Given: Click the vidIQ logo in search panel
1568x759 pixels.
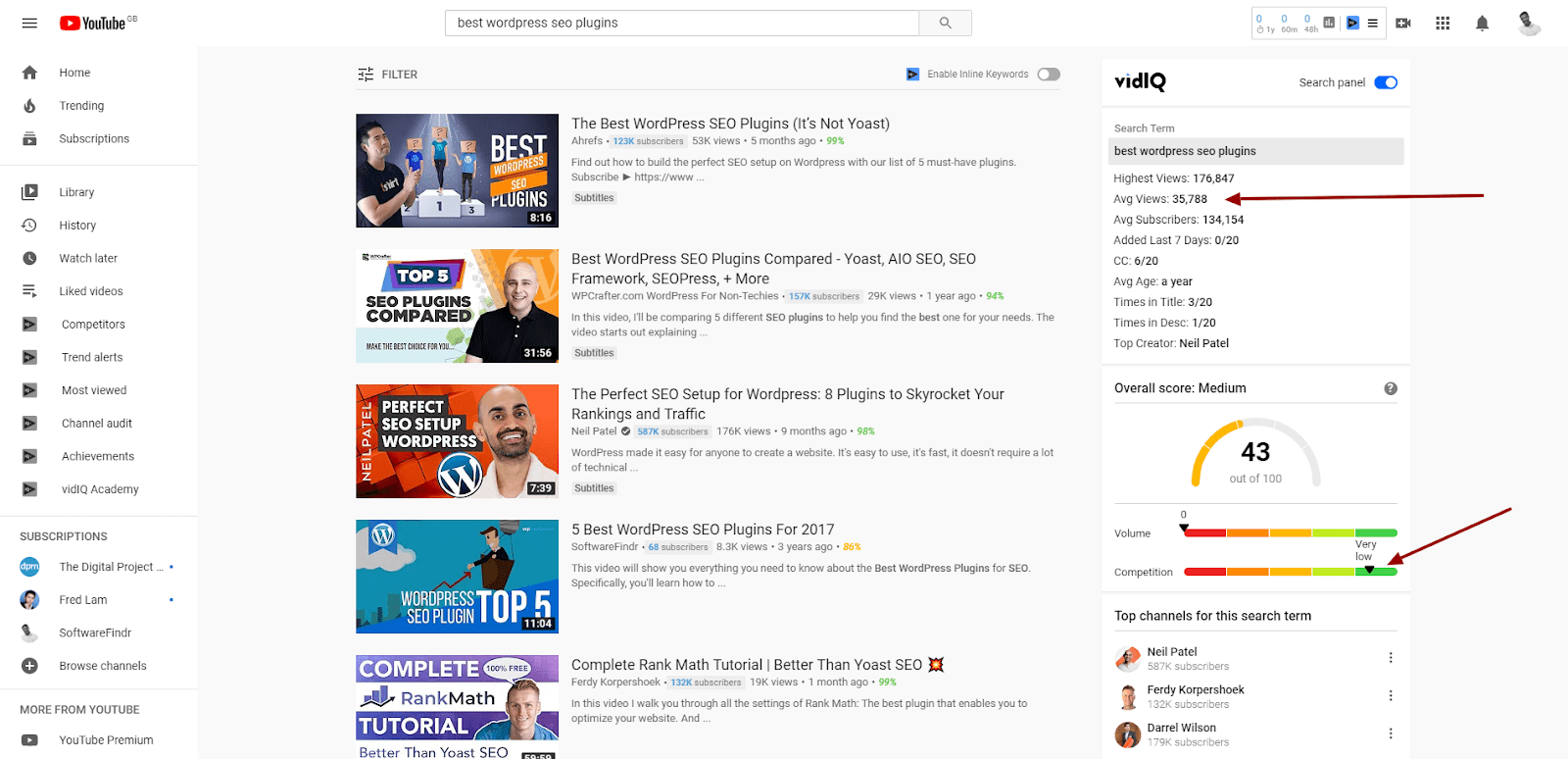Looking at the screenshot, I should [x=1140, y=81].
